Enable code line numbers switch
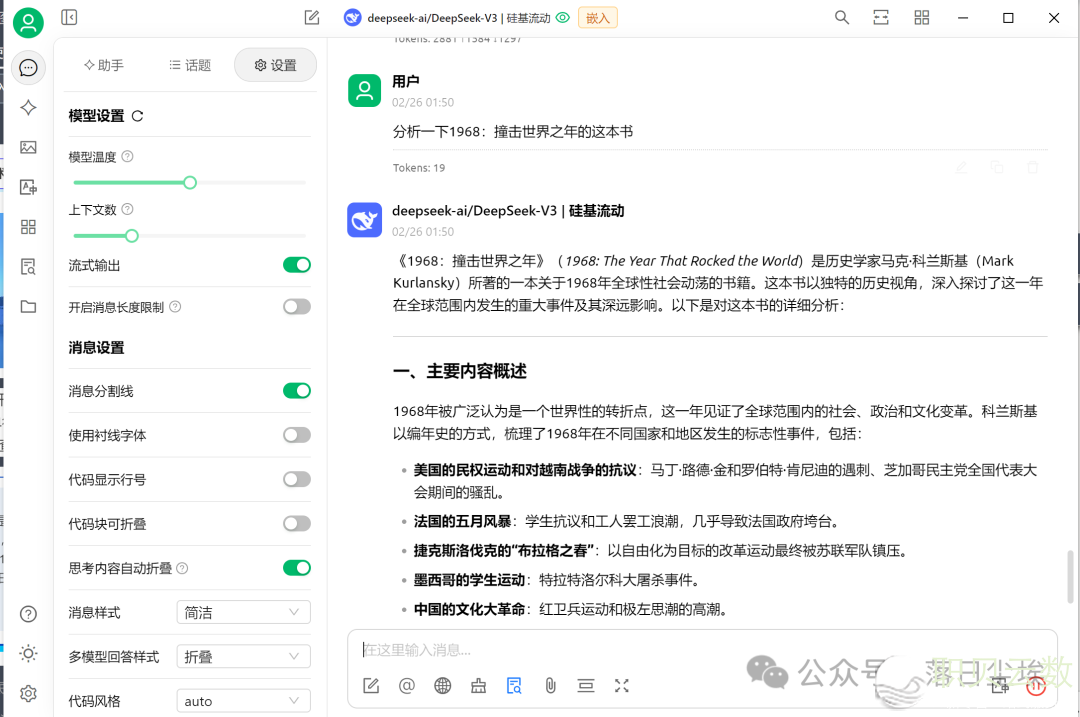The width and height of the screenshot is (1080, 717). 297,479
